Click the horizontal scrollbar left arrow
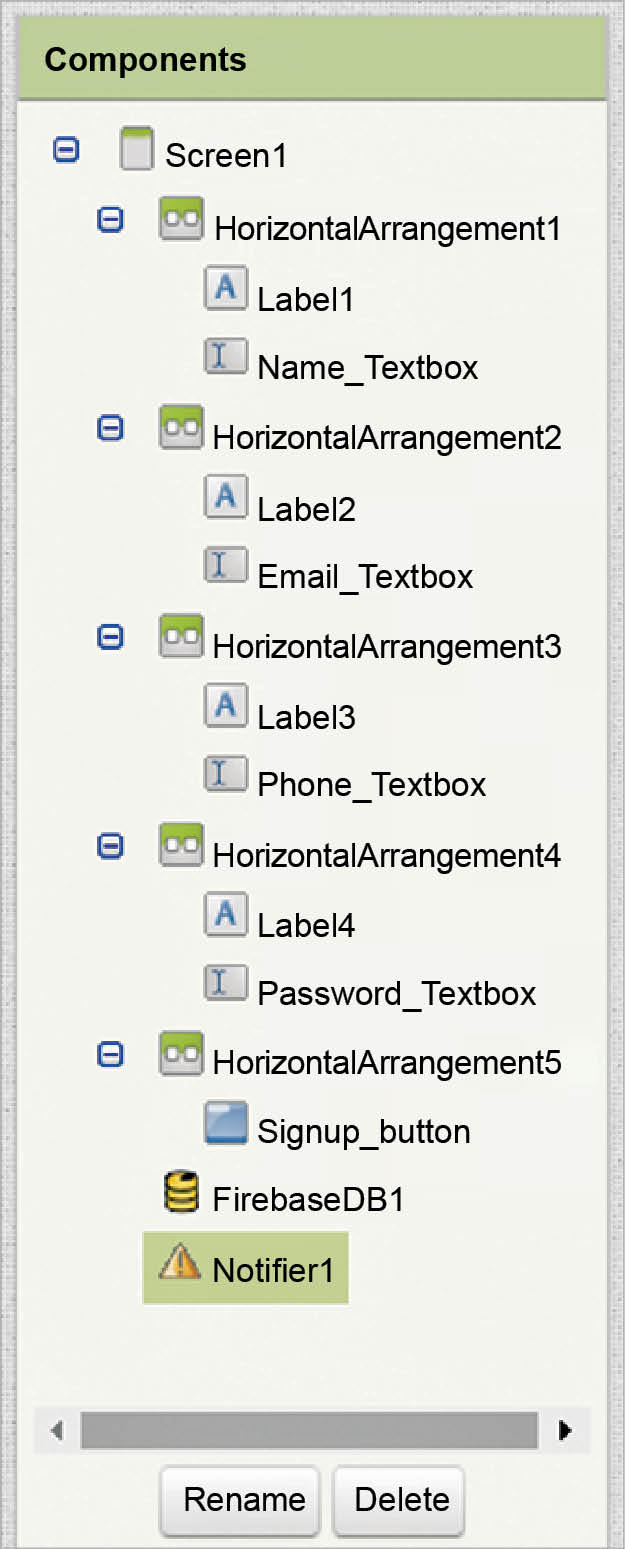625x1549 pixels. point(57,1430)
